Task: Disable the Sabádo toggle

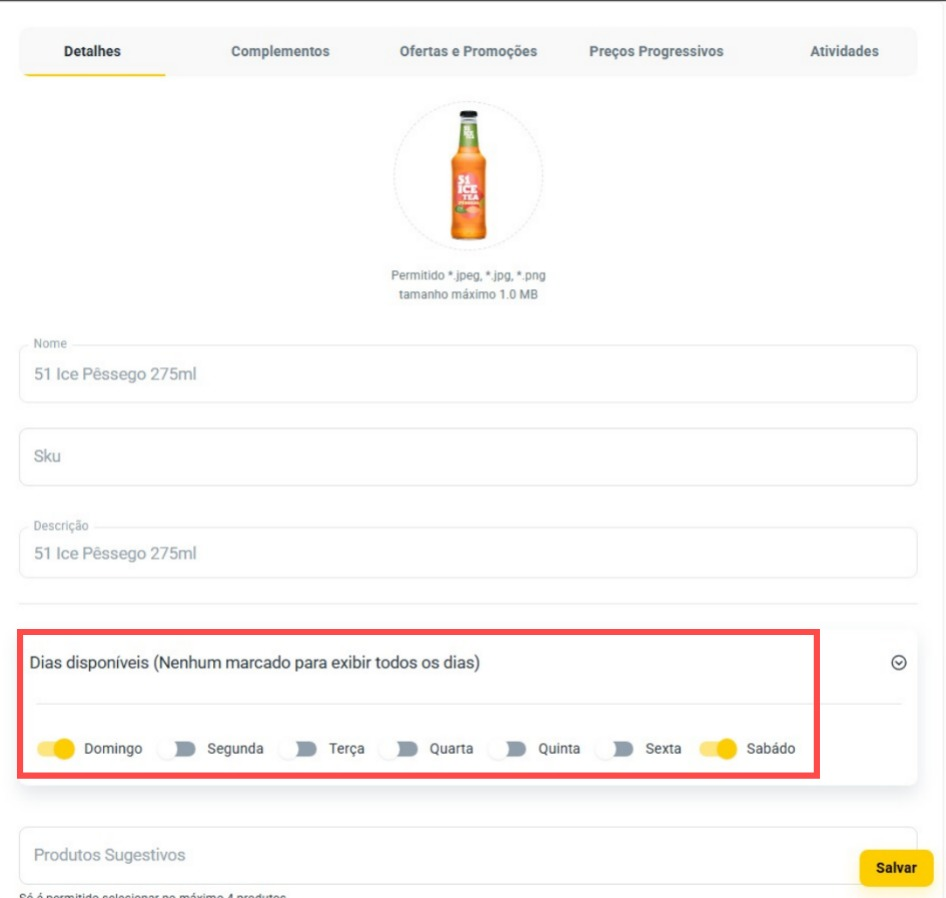Action: [x=718, y=748]
